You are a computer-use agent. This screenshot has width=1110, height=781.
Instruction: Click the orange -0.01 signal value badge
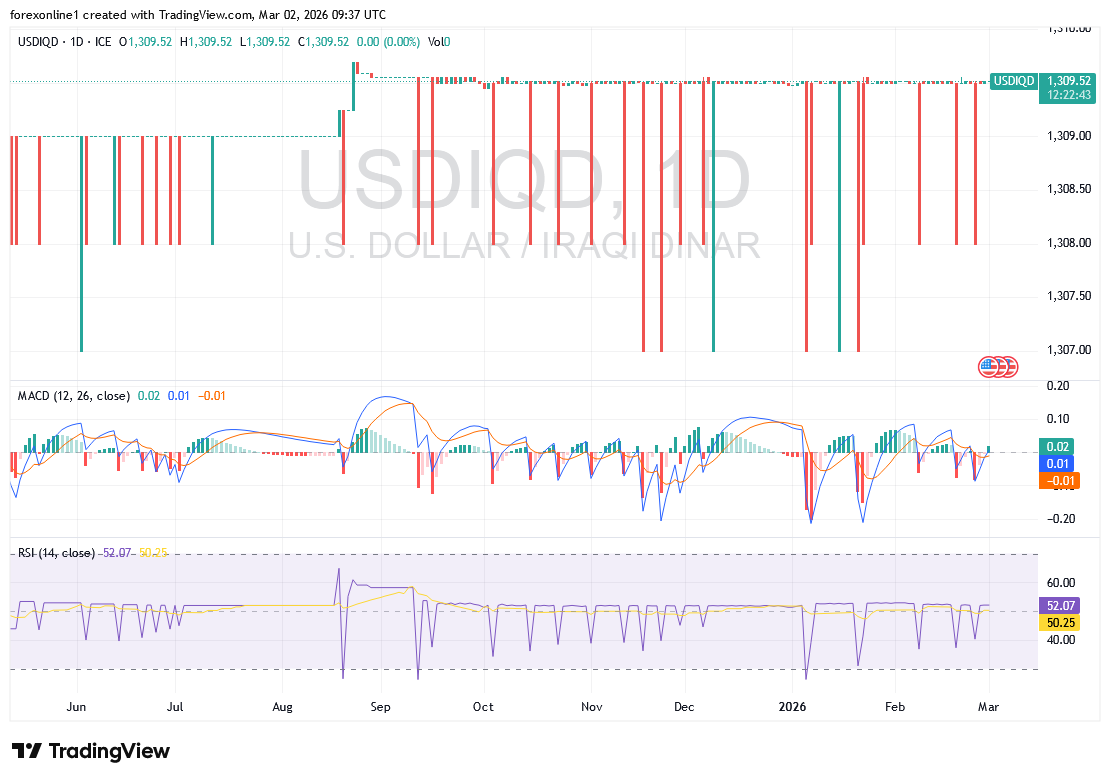pos(1057,481)
